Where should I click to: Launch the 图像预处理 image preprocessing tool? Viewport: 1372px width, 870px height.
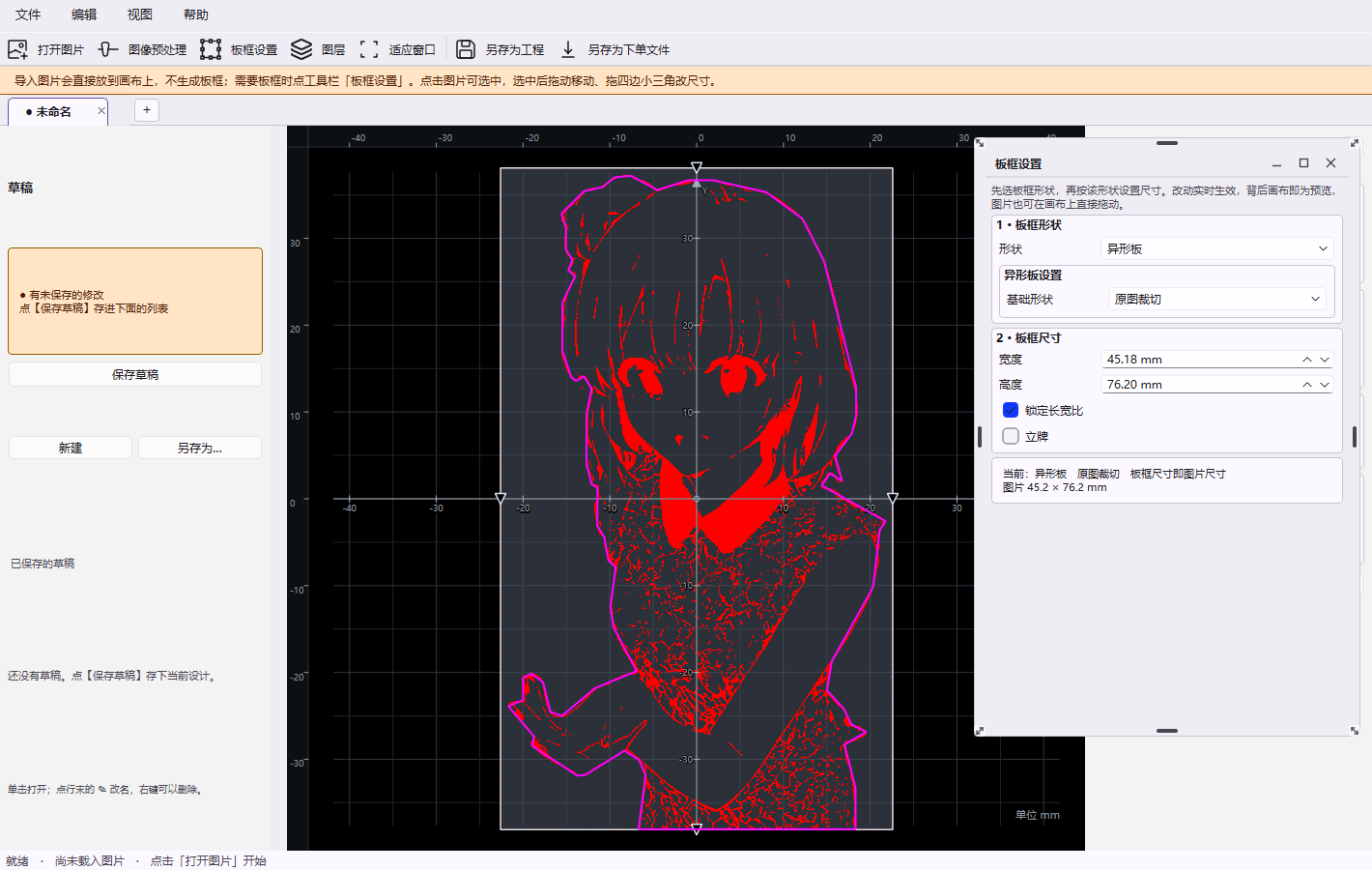[142, 49]
